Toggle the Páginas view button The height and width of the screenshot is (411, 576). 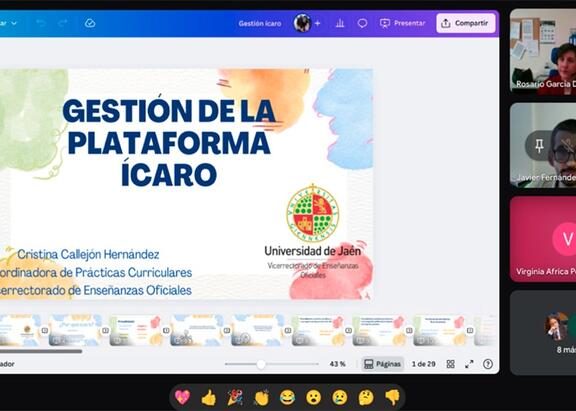[382, 364]
